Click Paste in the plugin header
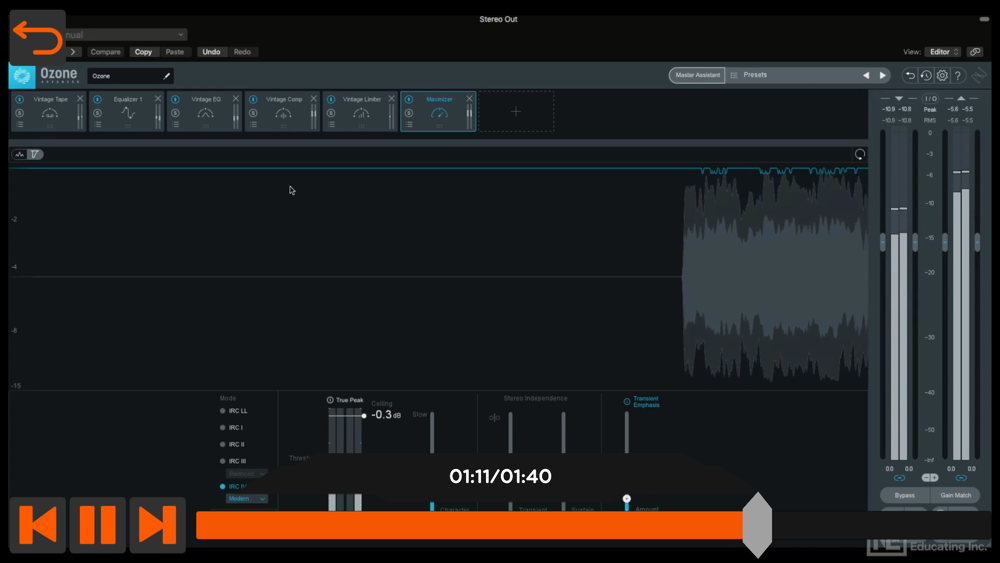This screenshot has height=563, width=1000. pos(175,52)
